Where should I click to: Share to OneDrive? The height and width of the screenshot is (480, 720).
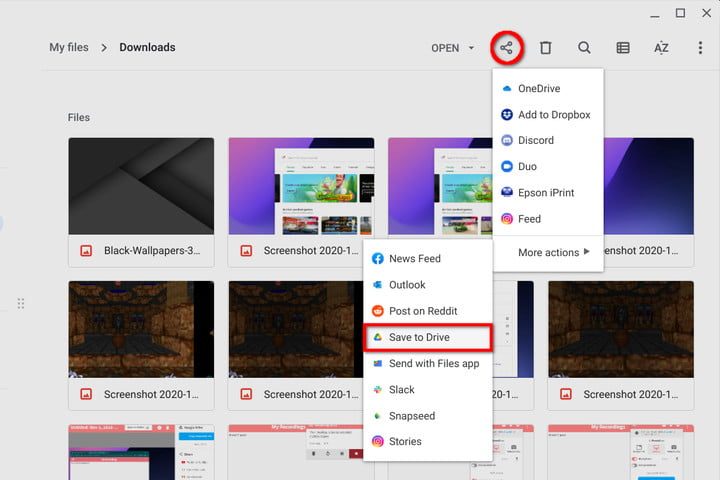pos(548,88)
